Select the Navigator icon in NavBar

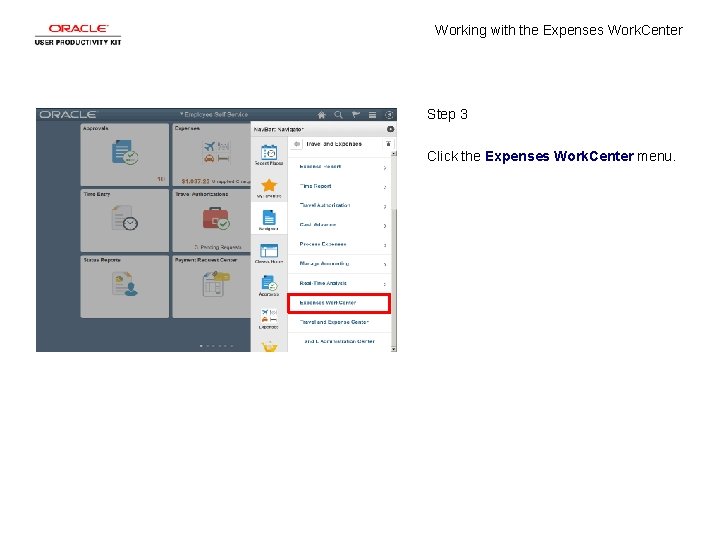click(269, 220)
